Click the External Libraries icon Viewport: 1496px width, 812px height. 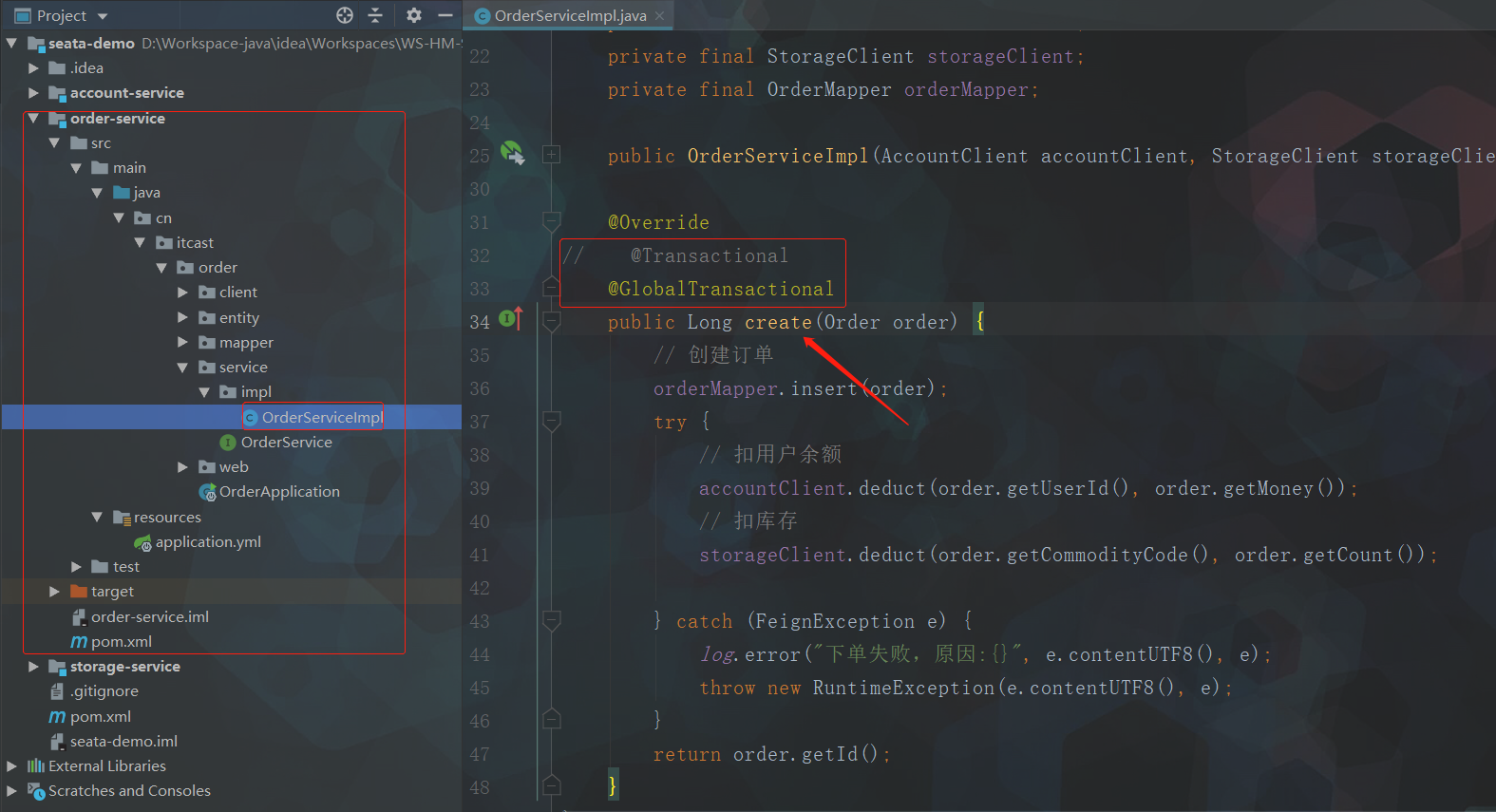click(x=36, y=766)
